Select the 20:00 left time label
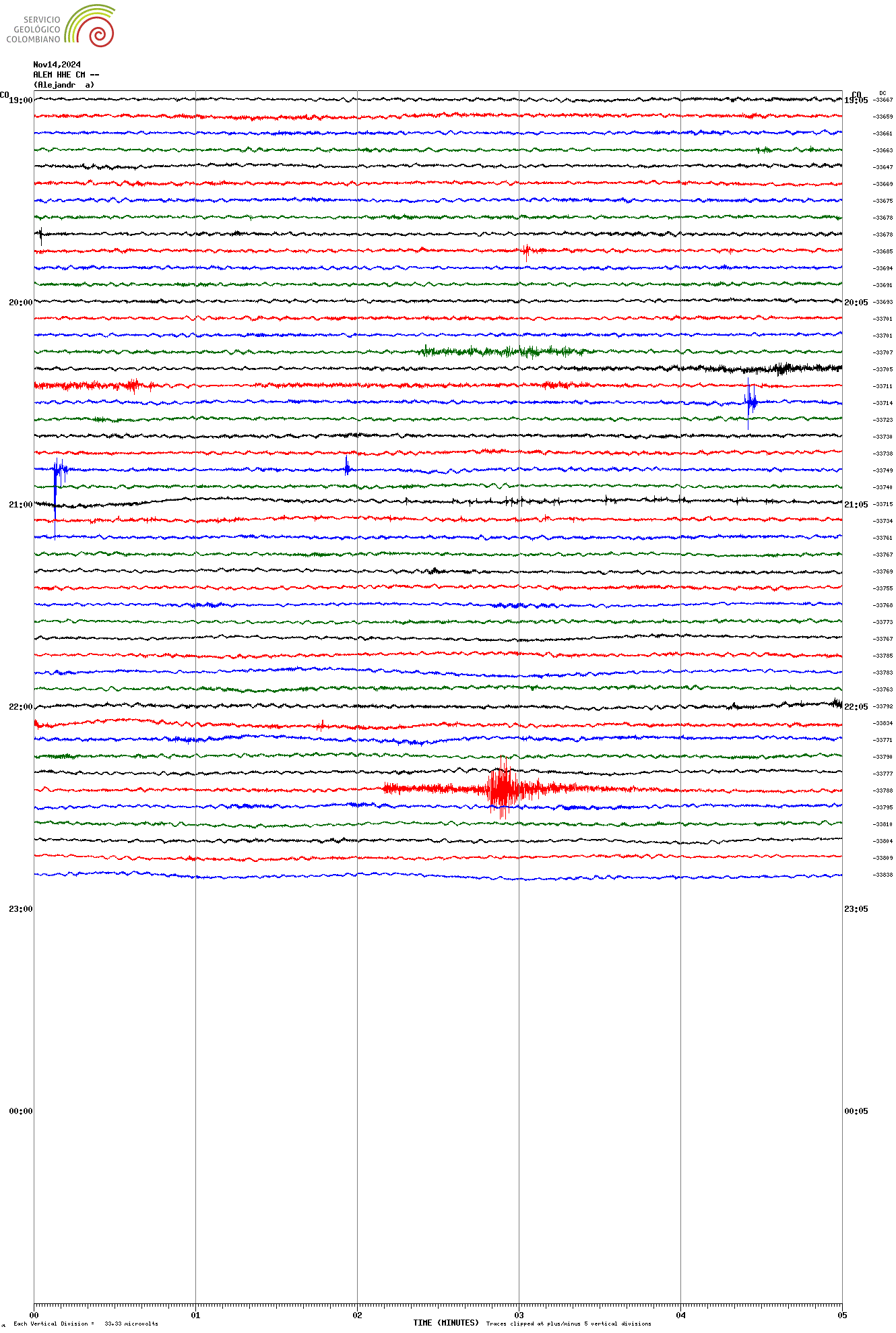 point(20,303)
